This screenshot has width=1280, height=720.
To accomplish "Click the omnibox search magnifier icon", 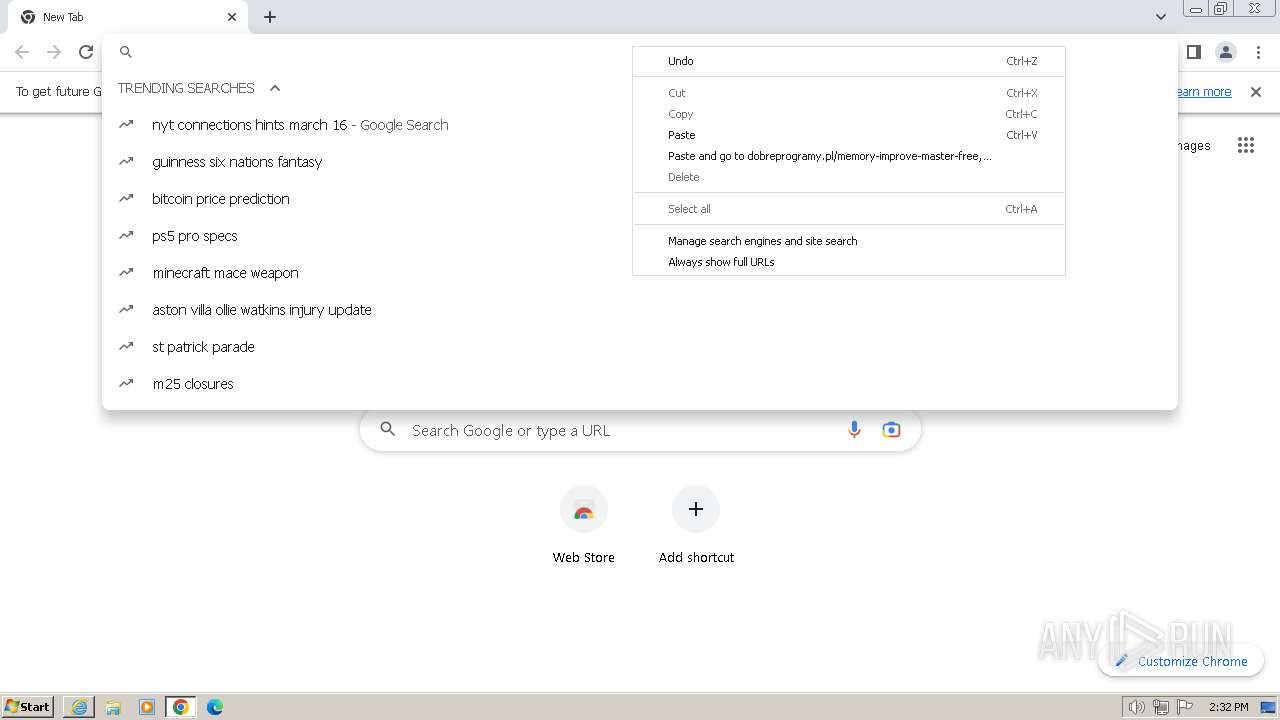I will [x=126, y=52].
